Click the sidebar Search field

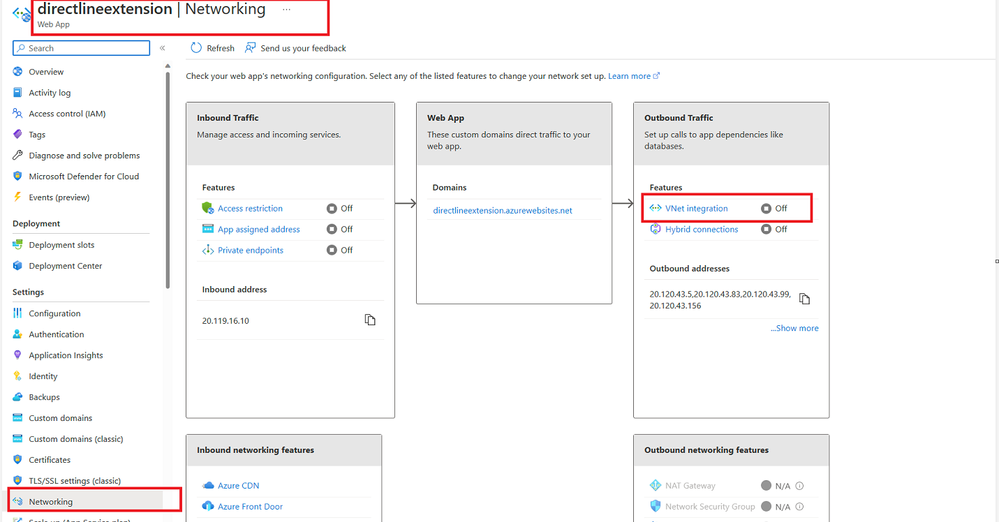pyautogui.click(x=81, y=48)
